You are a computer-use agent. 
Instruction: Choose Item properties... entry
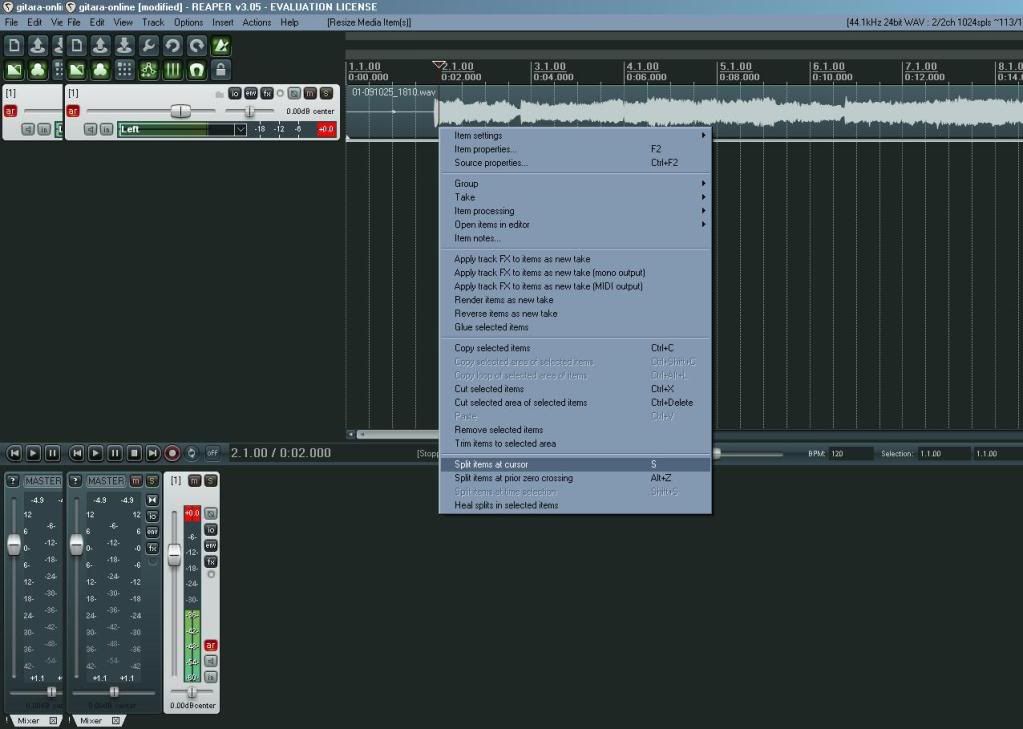pos(575,149)
